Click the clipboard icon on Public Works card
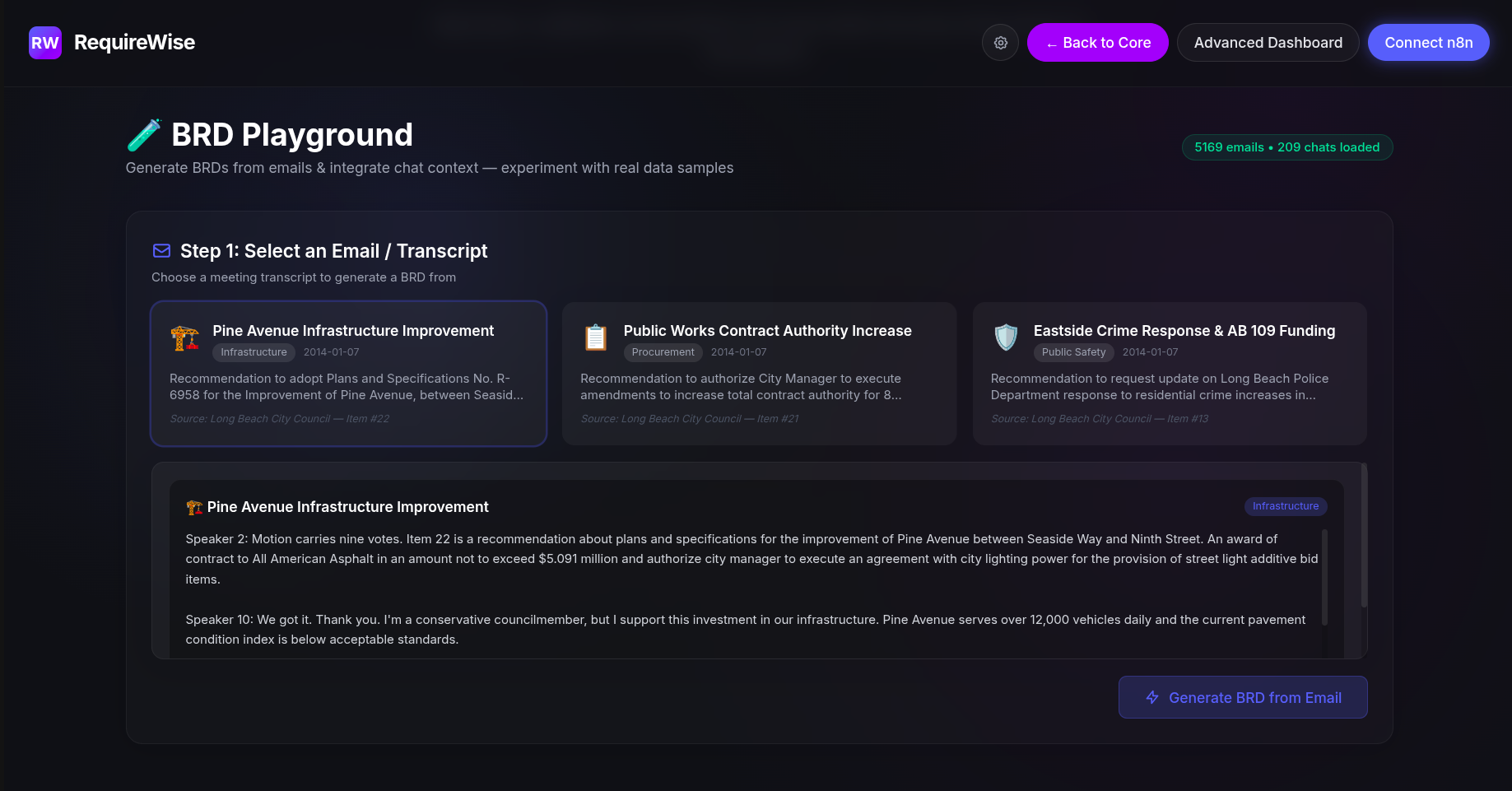The image size is (1512, 791). [596, 337]
